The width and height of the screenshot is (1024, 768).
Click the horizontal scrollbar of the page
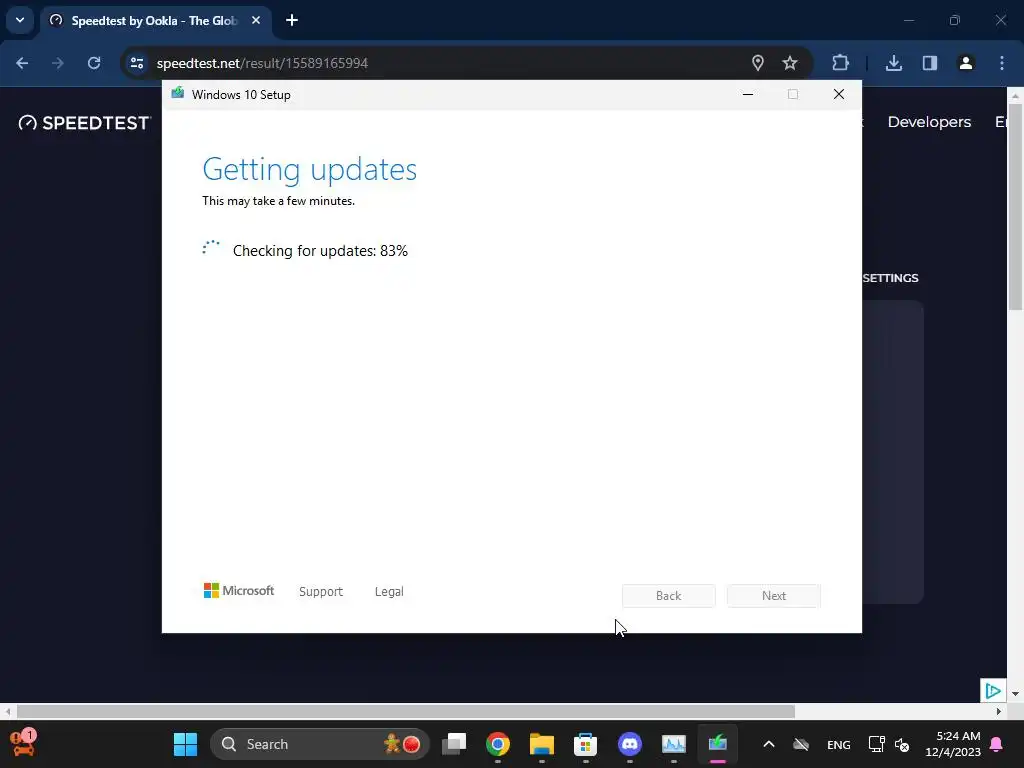click(405, 711)
